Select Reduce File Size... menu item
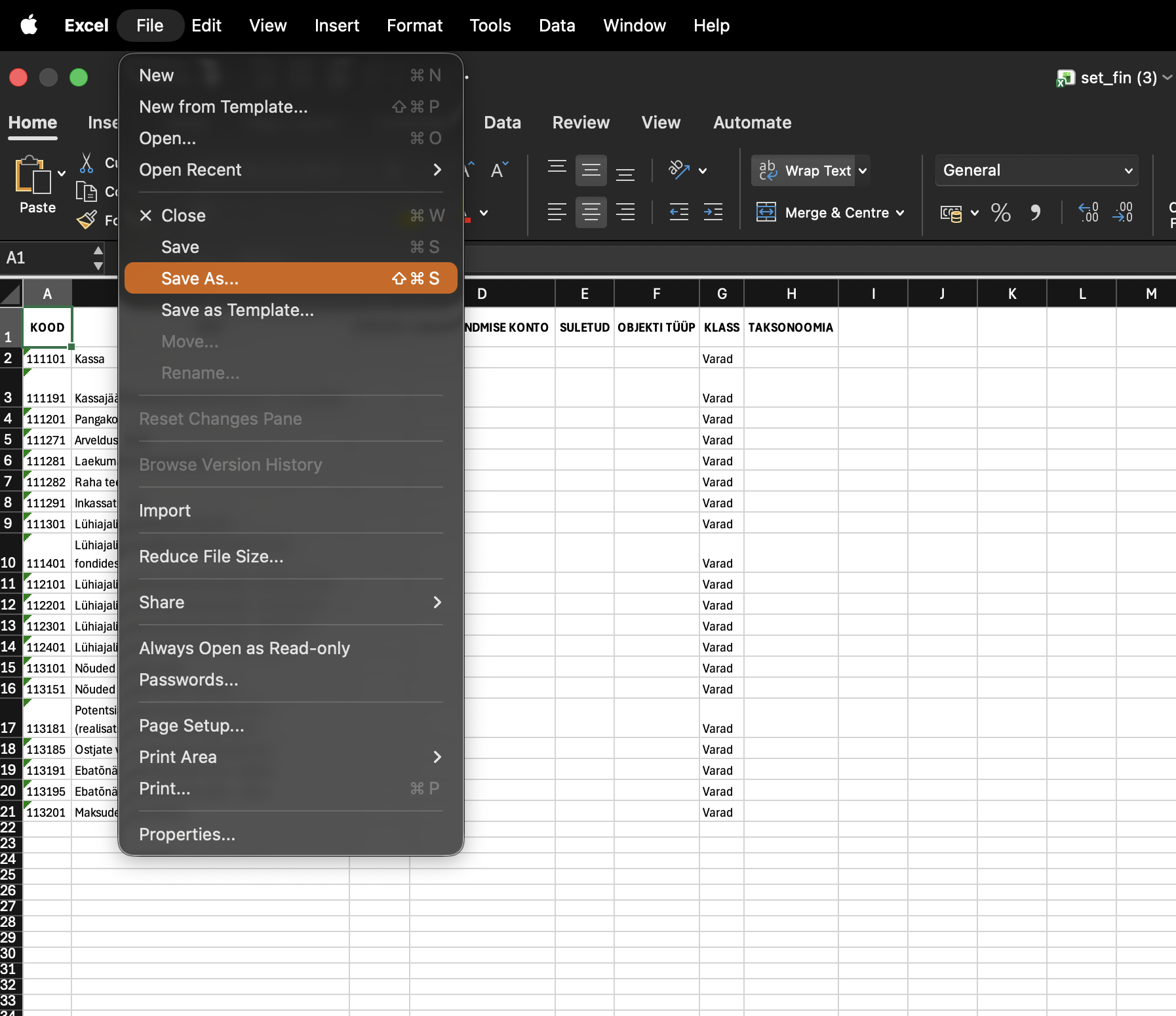Screen dimensions: 1176x1016 (211, 557)
